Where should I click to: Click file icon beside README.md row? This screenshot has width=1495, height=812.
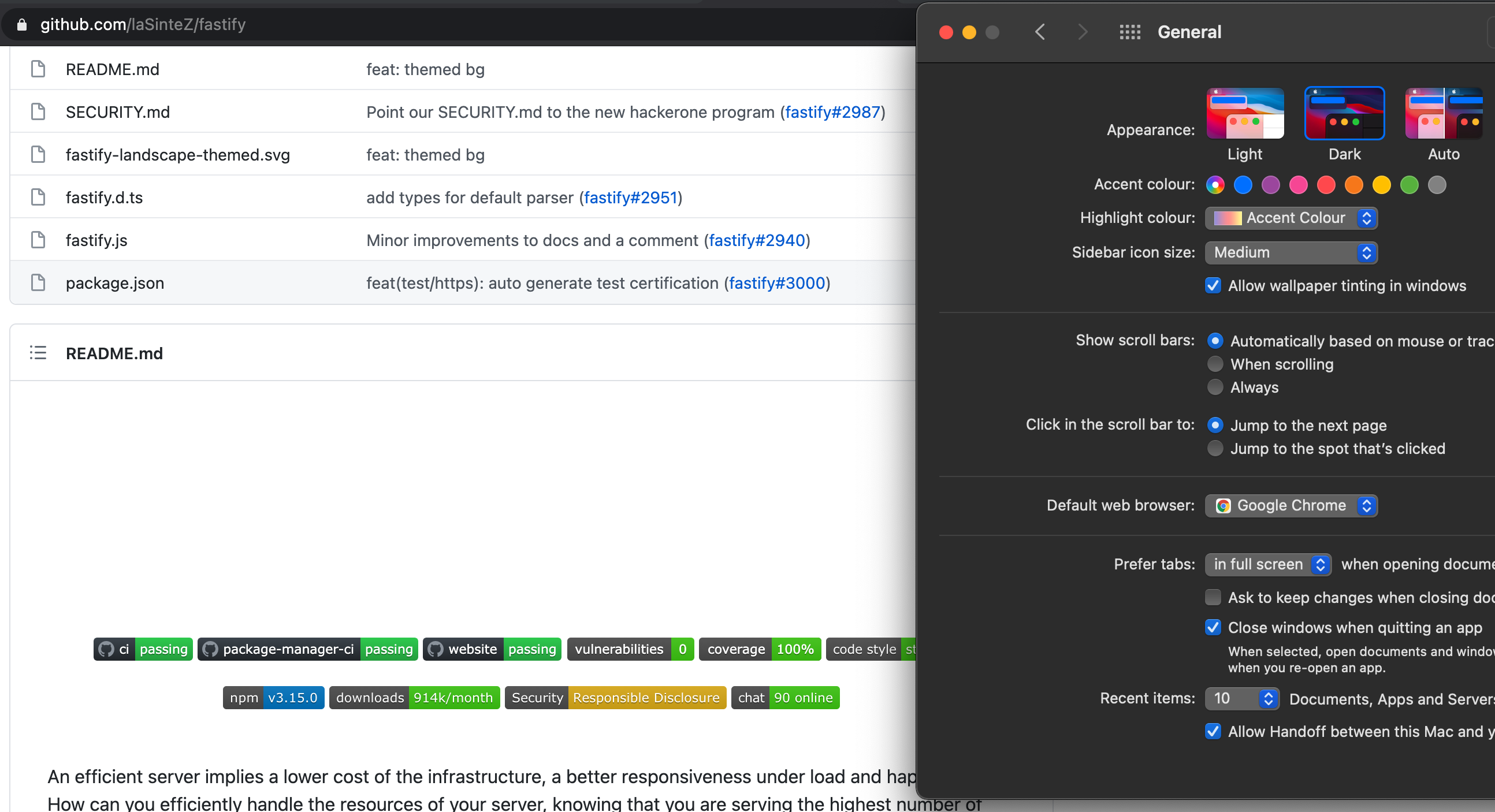coord(38,69)
